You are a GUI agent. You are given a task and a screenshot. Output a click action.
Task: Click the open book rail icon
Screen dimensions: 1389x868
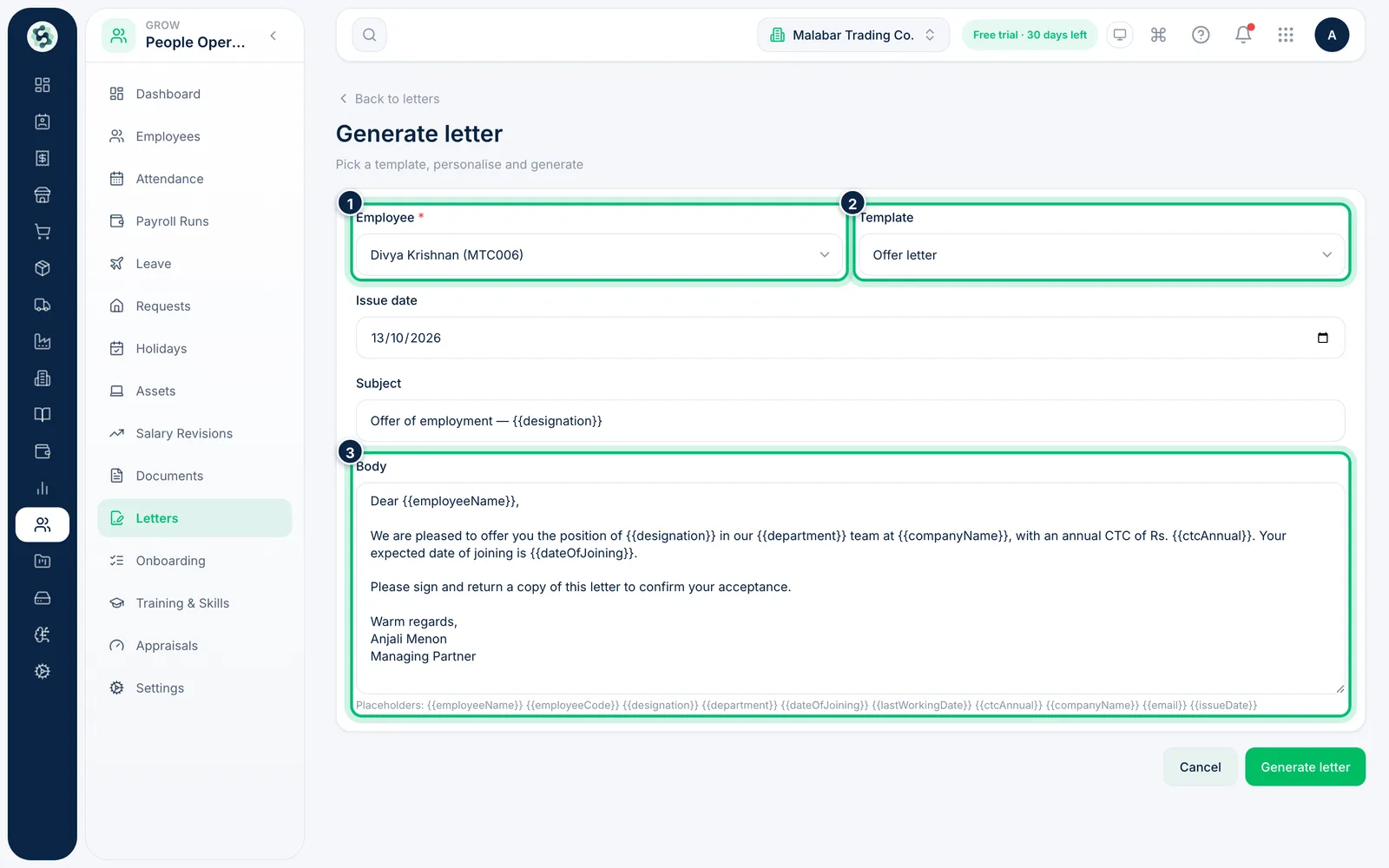point(42,415)
